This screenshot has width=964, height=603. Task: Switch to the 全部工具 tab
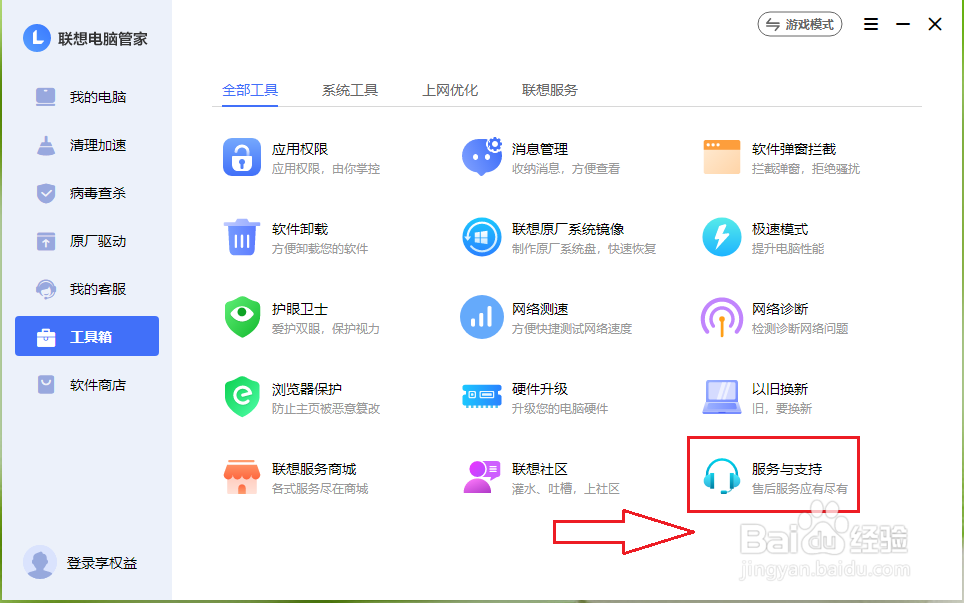(x=250, y=90)
